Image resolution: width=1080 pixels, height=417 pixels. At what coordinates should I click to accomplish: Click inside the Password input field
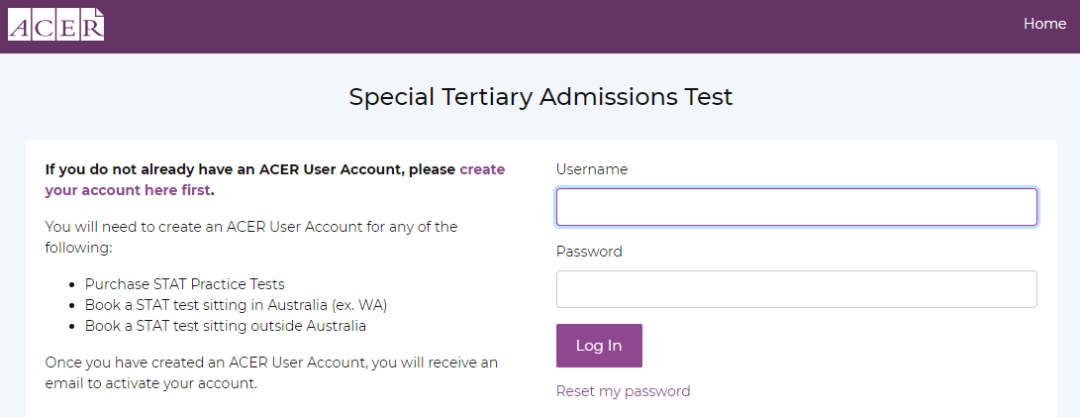point(796,289)
